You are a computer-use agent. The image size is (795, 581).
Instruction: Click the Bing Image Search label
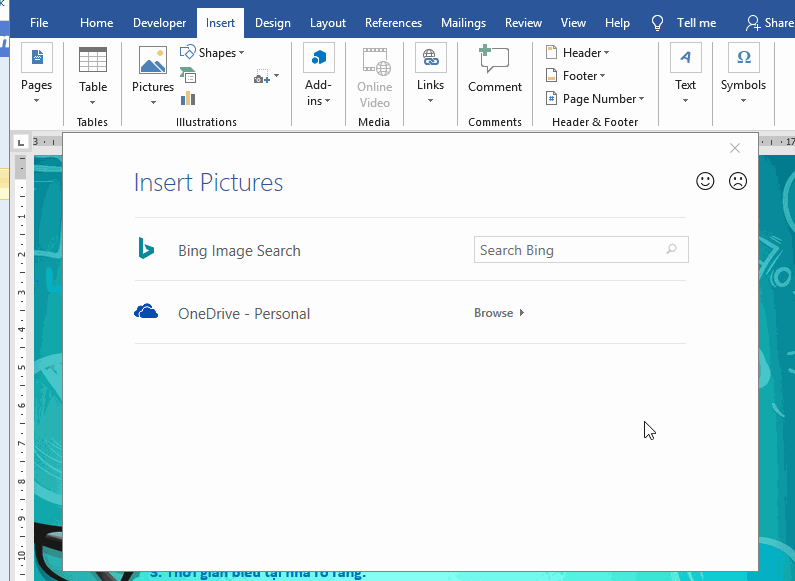239,250
